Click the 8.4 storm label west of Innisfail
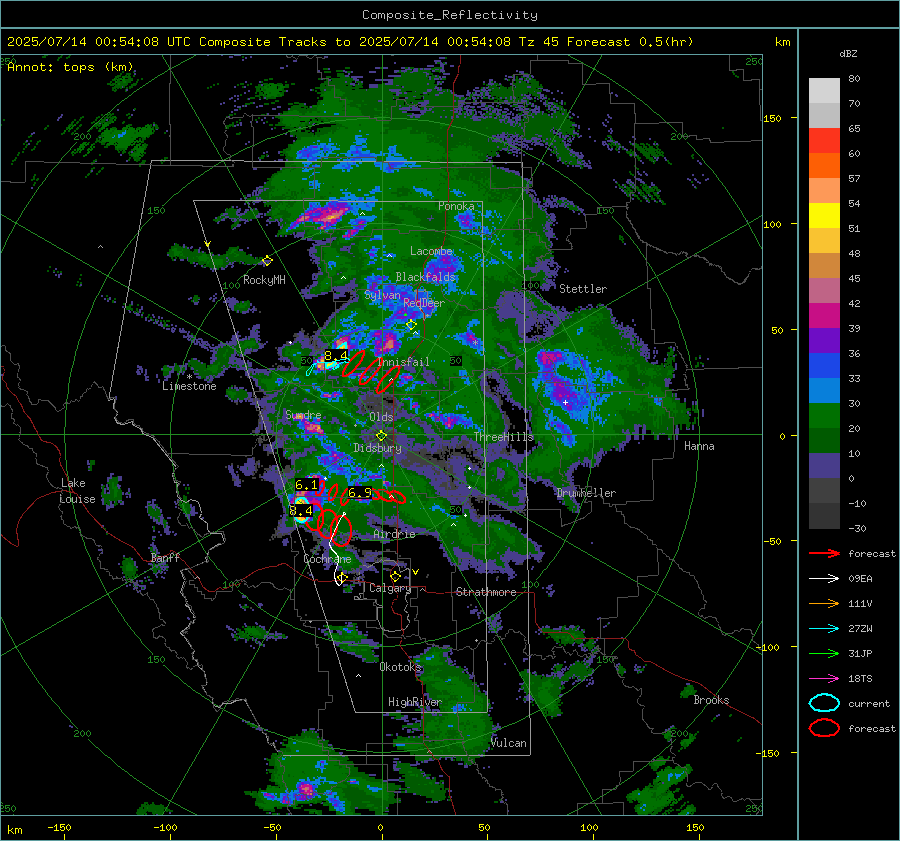900x841 pixels. coord(336,355)
